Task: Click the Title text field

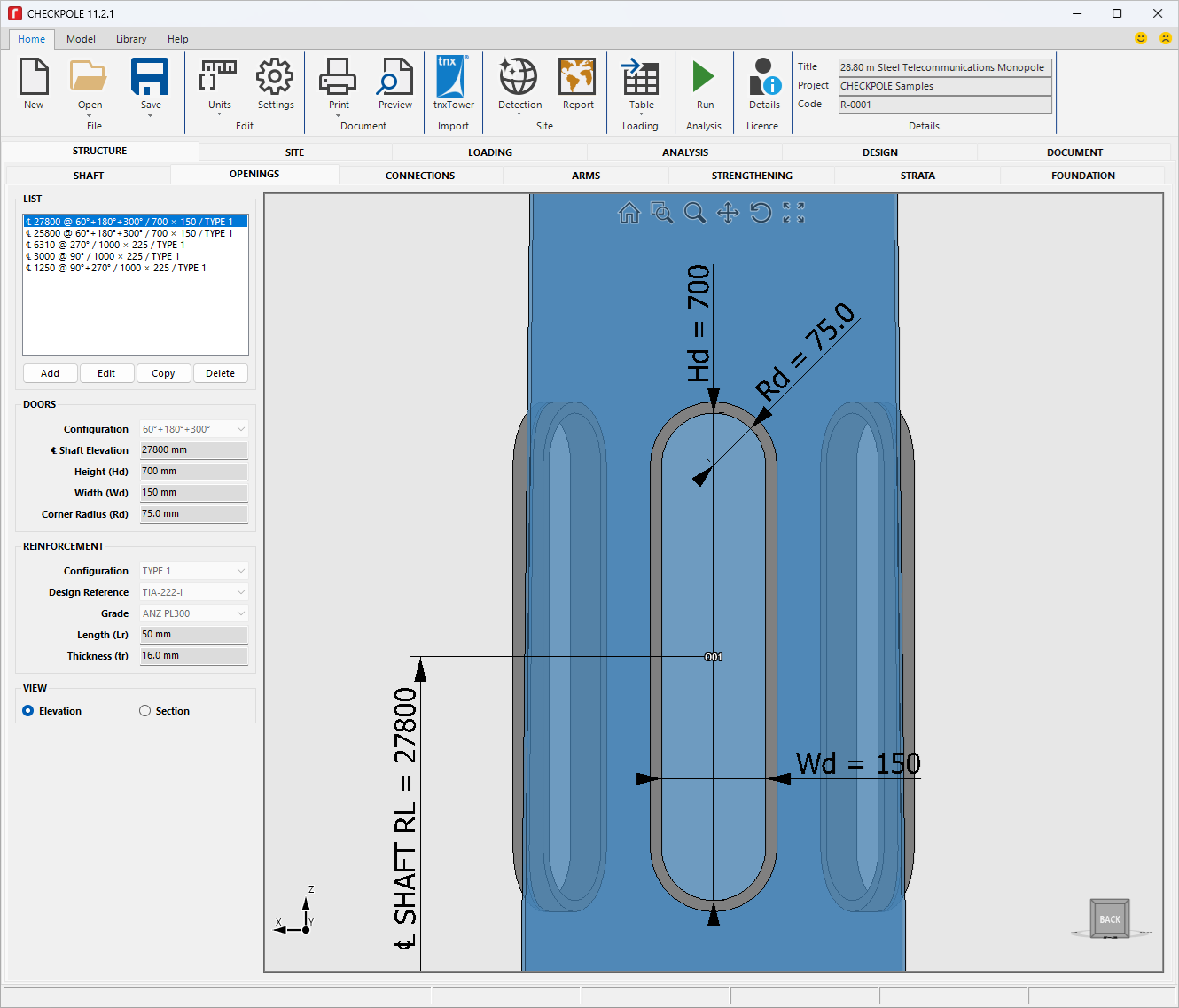Action: point(945,67)
